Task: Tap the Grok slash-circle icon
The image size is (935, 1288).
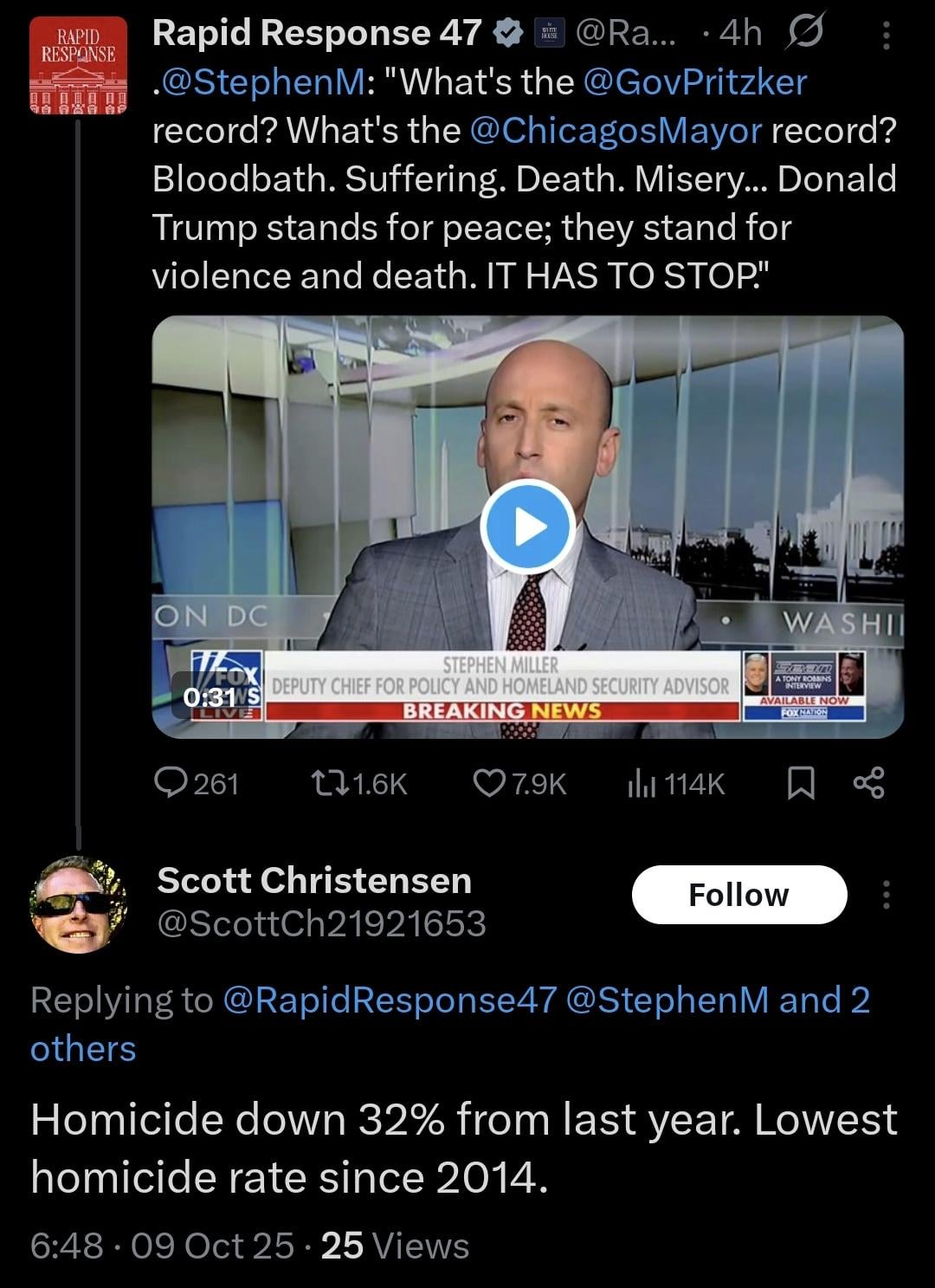Action: click(804, 33)
